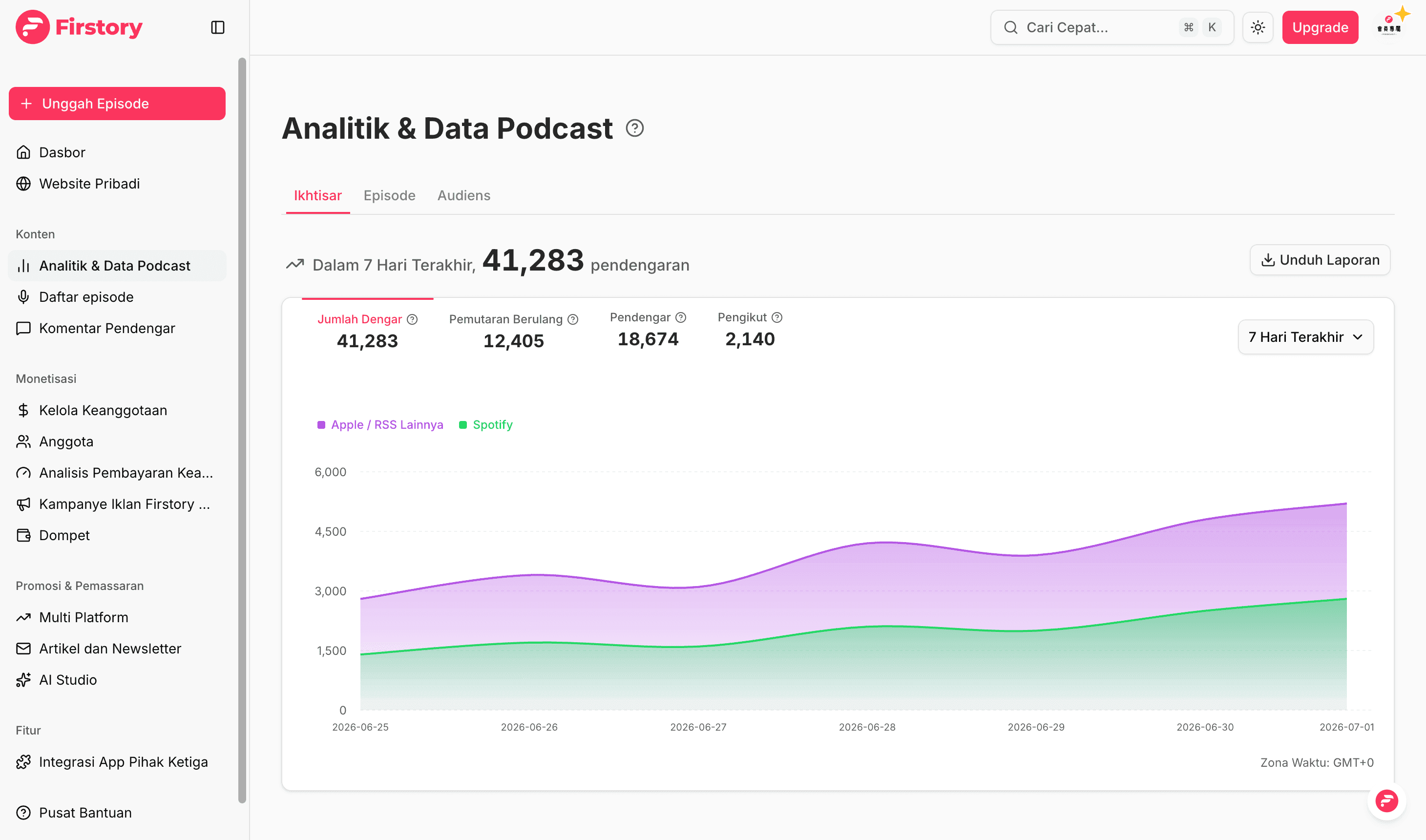The height and width of the screenshot is (840, 1426).
Task: Focus the Cari Cepat search field
Action: point(1111,27)
